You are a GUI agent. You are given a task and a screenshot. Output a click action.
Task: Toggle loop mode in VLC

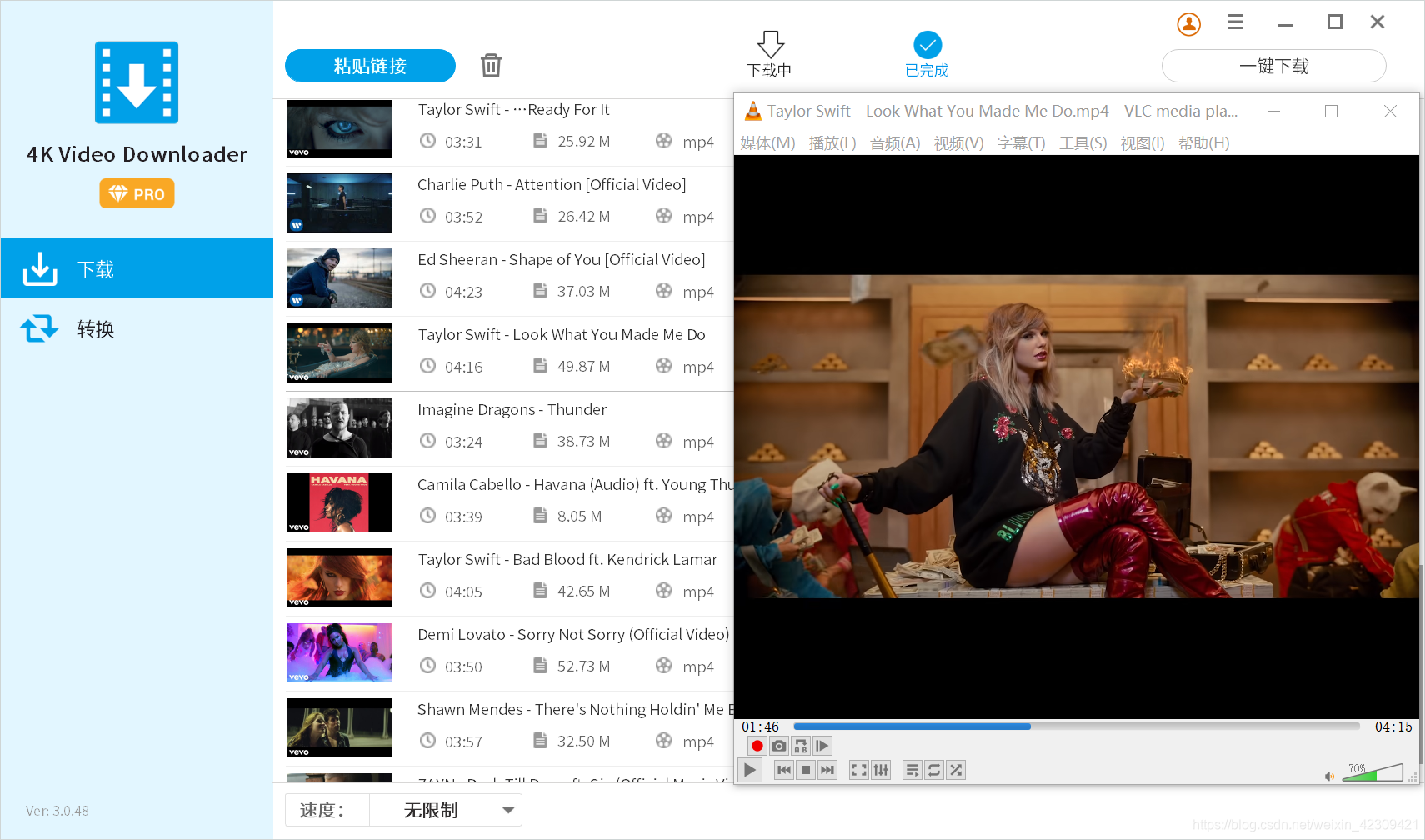click(x=933, y=770)
